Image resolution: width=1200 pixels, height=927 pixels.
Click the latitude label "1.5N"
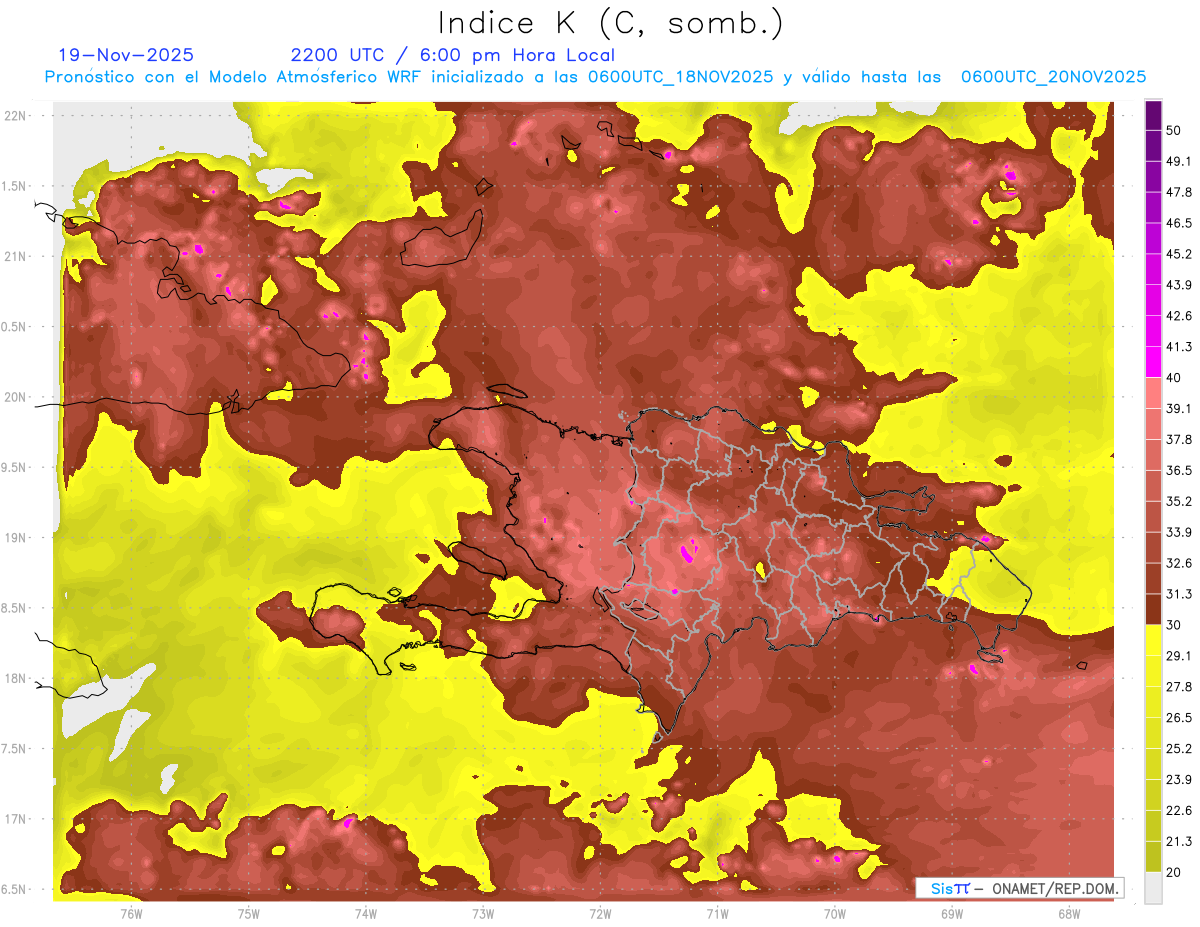pos(15,186)
